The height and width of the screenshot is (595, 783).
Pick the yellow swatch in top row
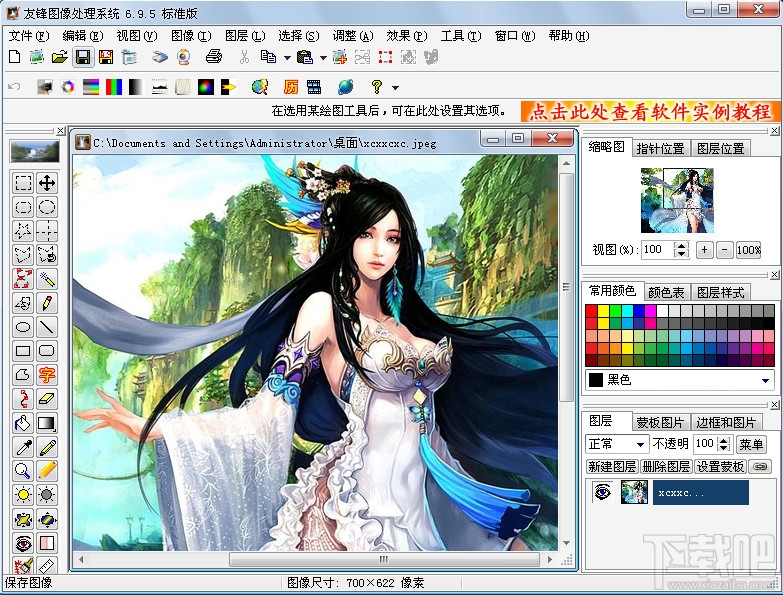603,311
